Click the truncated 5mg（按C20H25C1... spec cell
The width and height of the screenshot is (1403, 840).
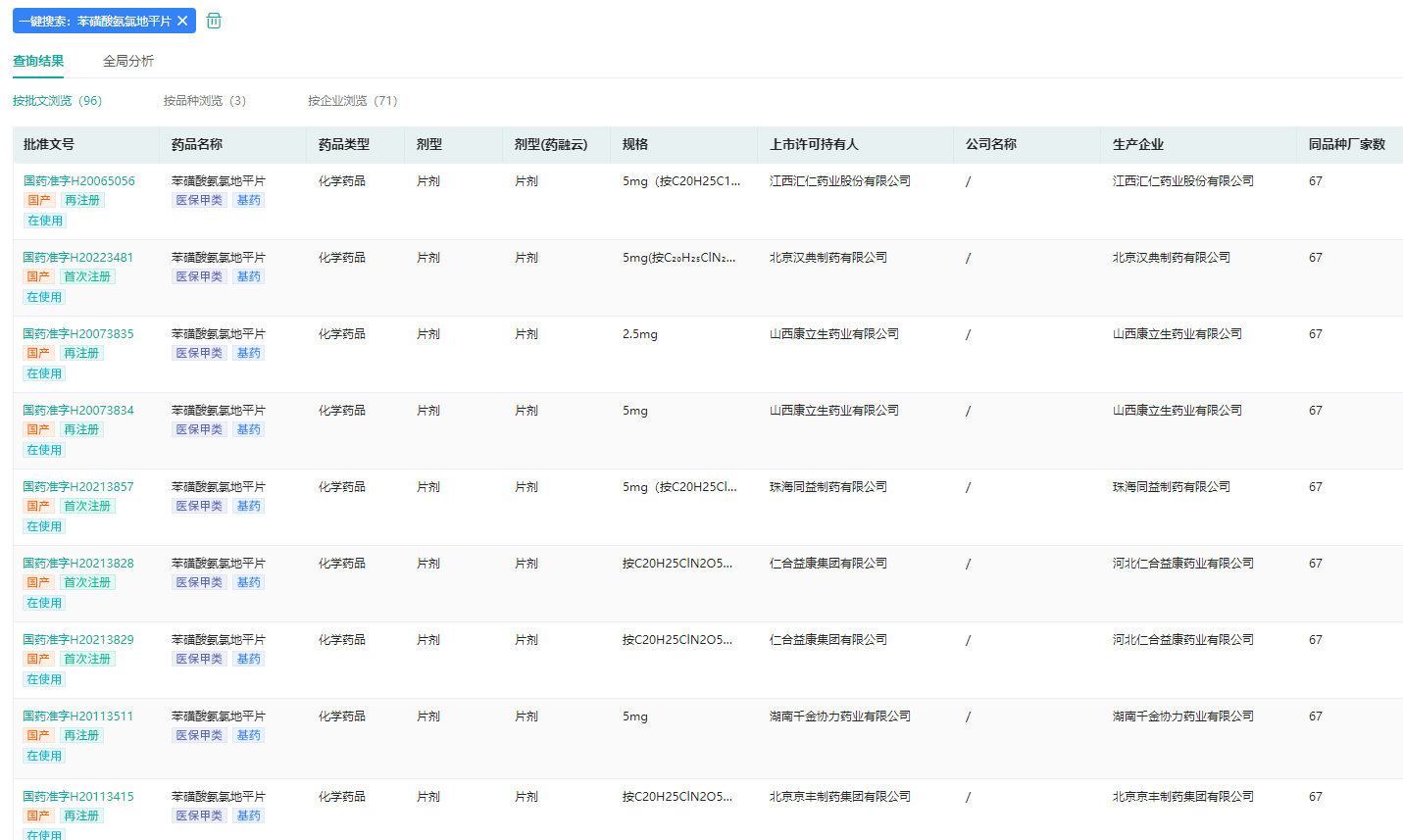[681, 181]
